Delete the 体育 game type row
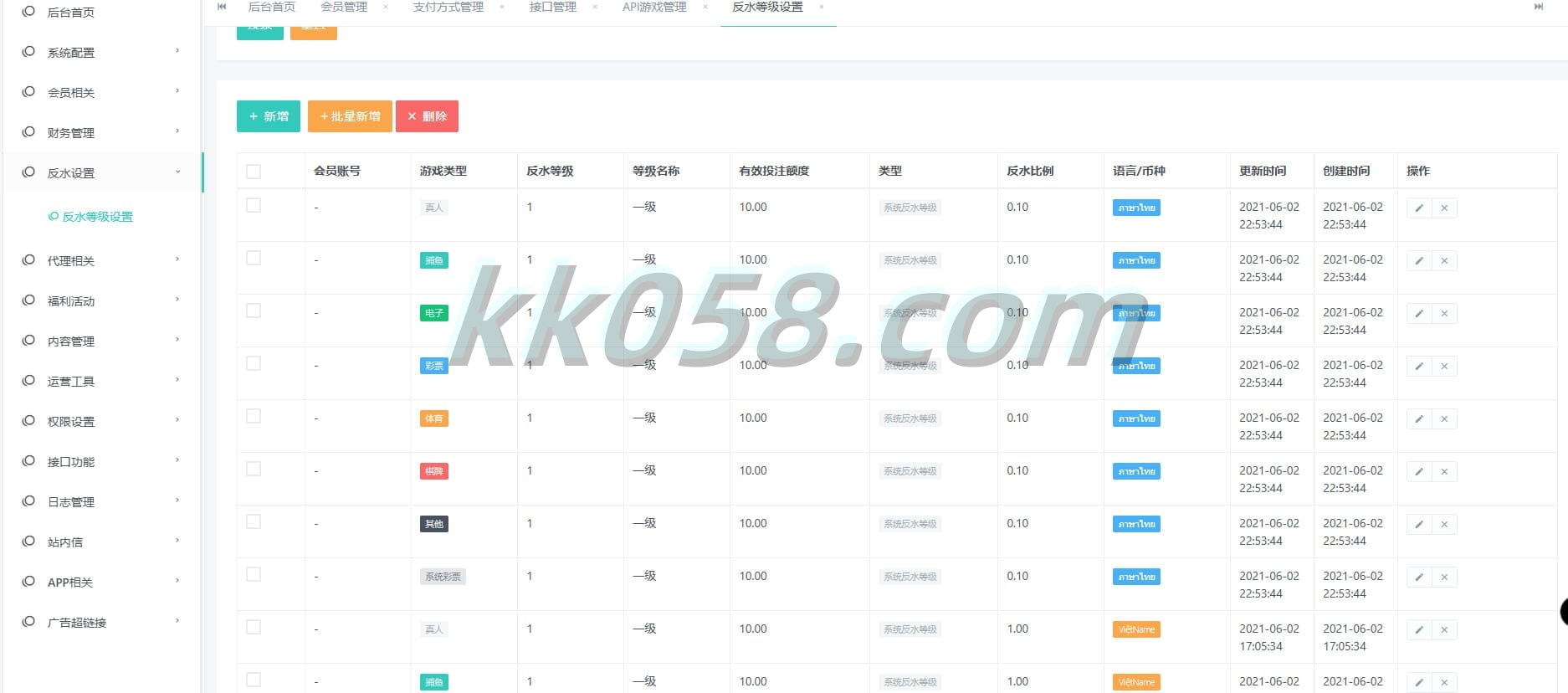1568x693 pixels. click(1444, 418)
